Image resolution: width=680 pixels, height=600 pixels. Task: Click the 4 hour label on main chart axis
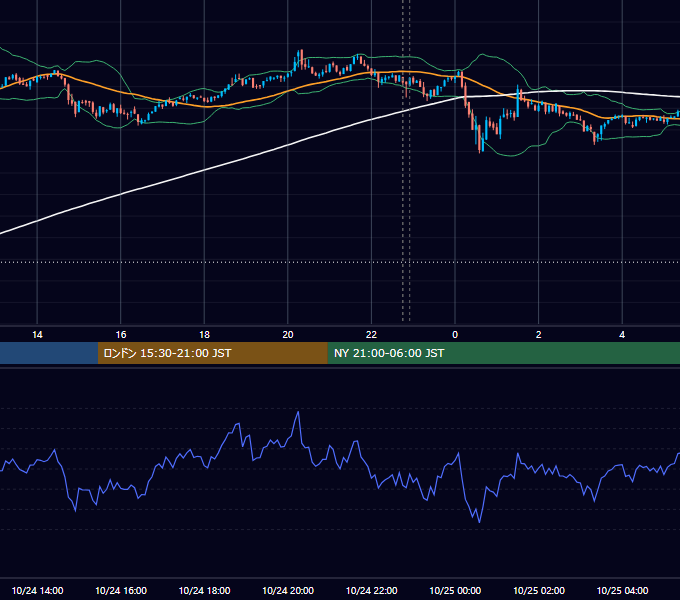click(622, 335)
